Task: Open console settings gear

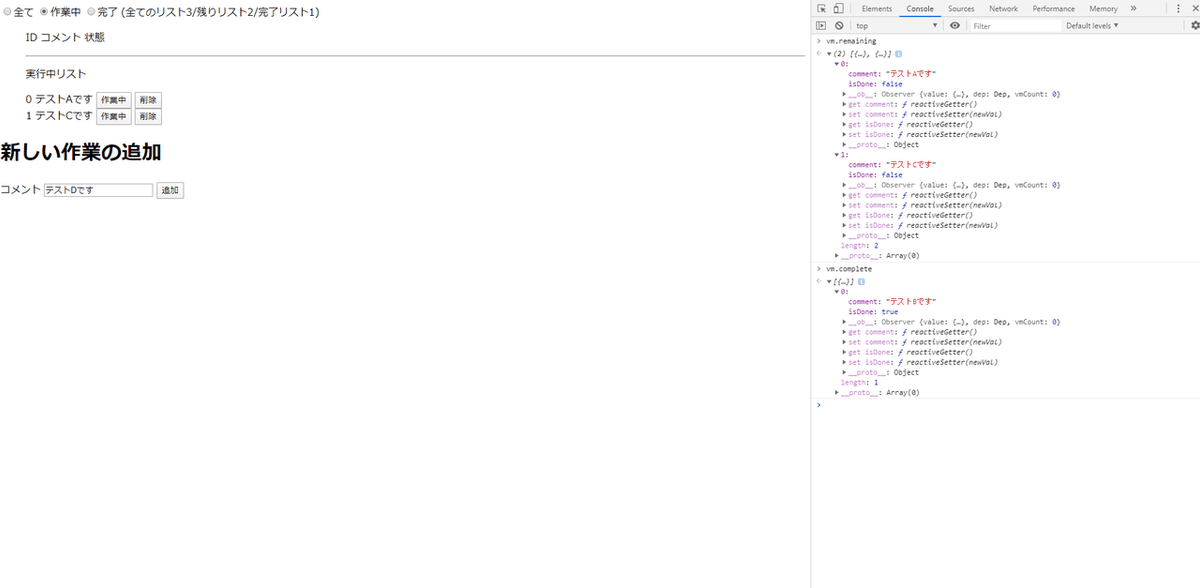Action: [x=1194, y=25]
